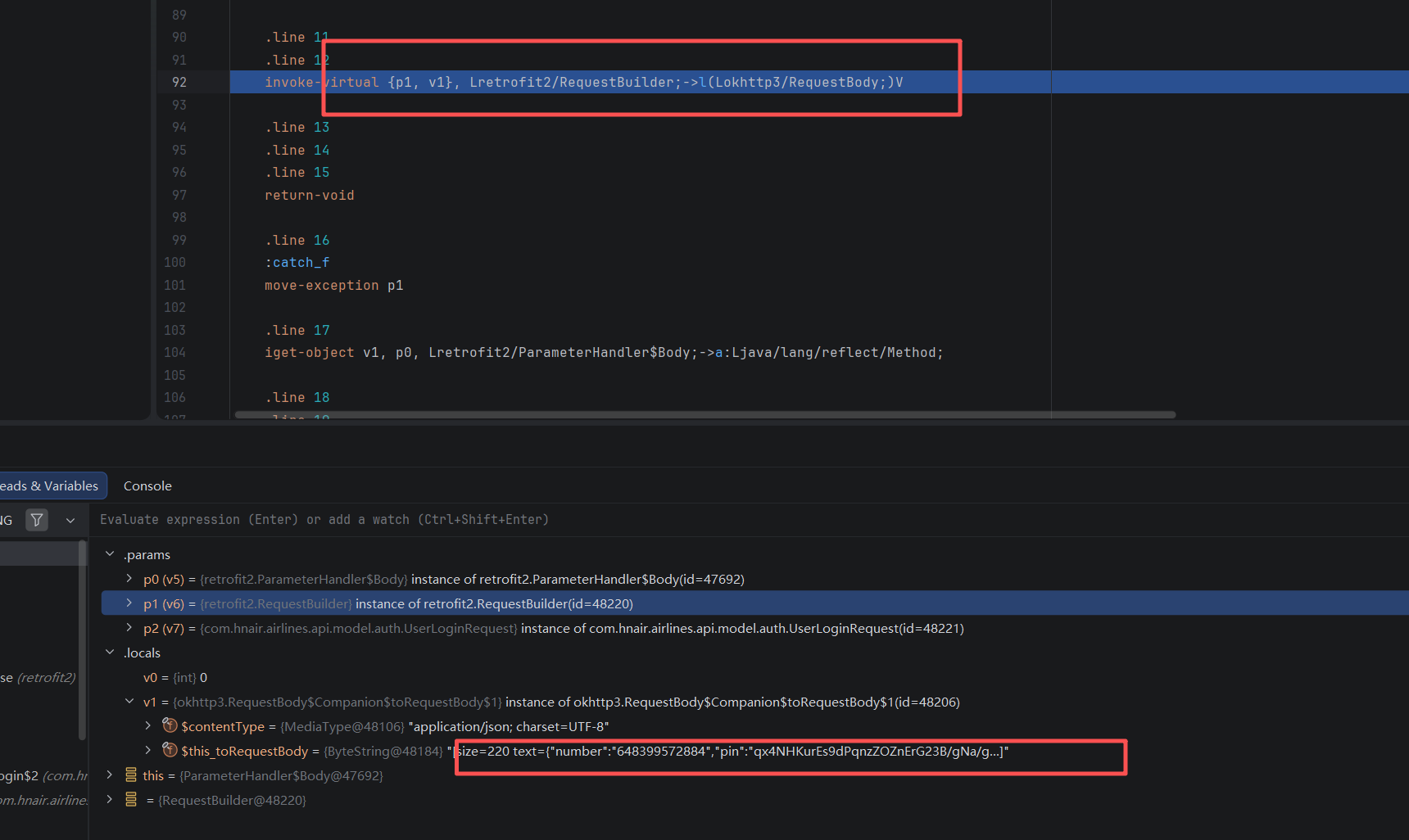This screenshot has height=840, width=1409.
Task: Click the $this_toRequestBody field icon
Action: click(x=170, y=750)
